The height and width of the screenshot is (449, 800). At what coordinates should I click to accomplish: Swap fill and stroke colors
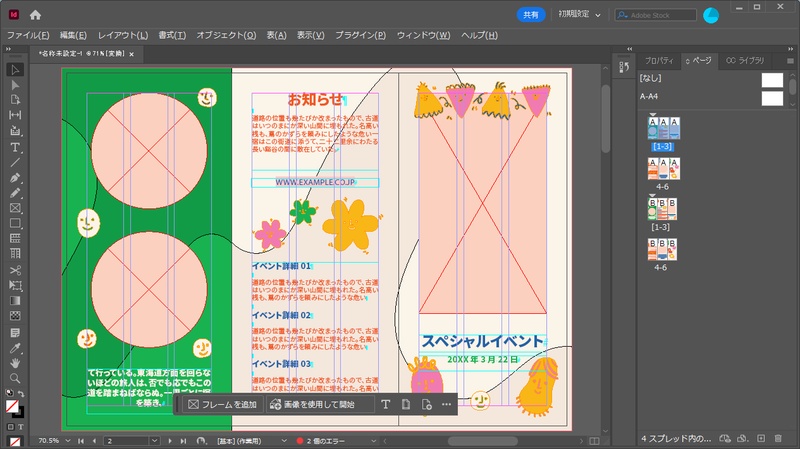21,394
